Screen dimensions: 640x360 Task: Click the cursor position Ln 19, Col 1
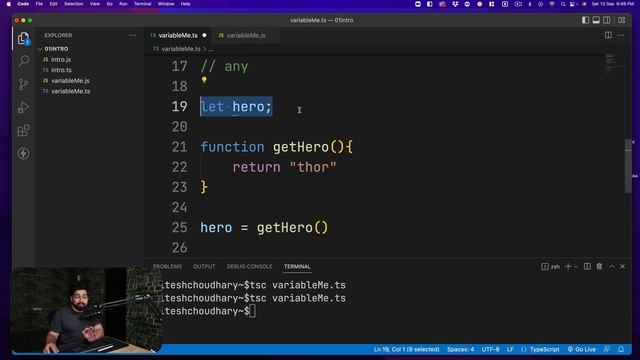coord(407,349)
